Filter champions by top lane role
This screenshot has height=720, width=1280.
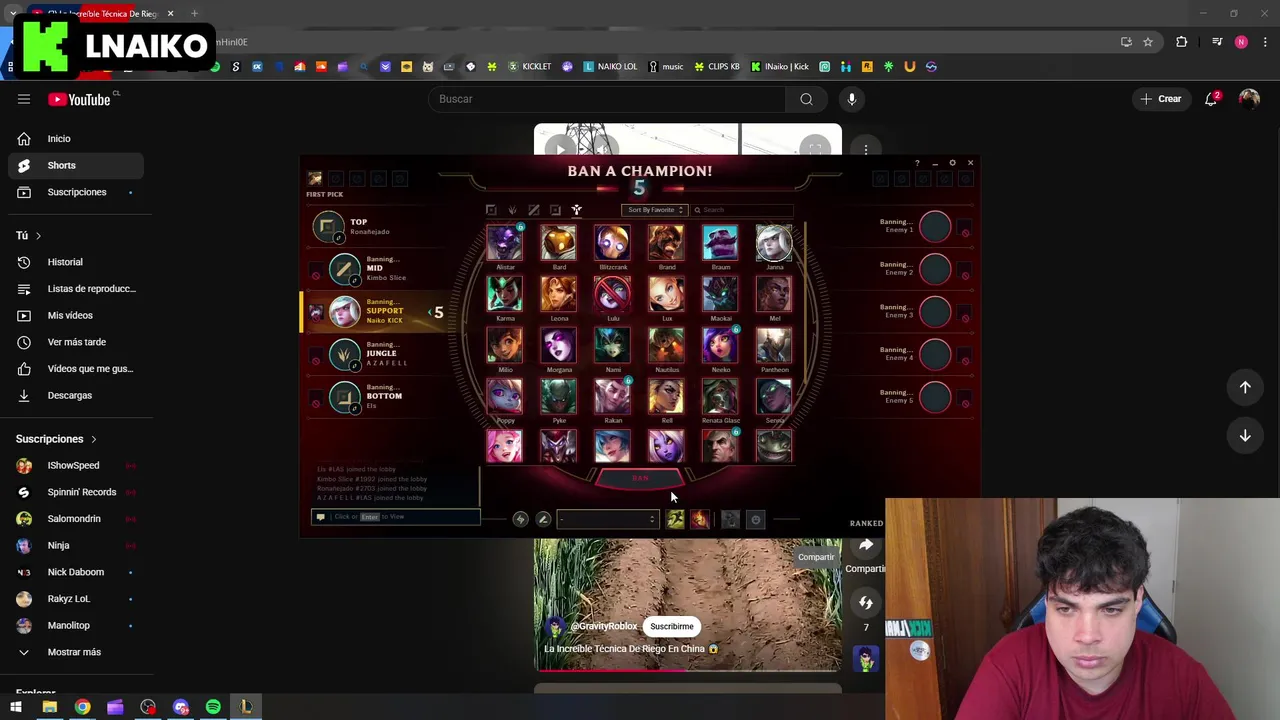click(x=491, y=210)
